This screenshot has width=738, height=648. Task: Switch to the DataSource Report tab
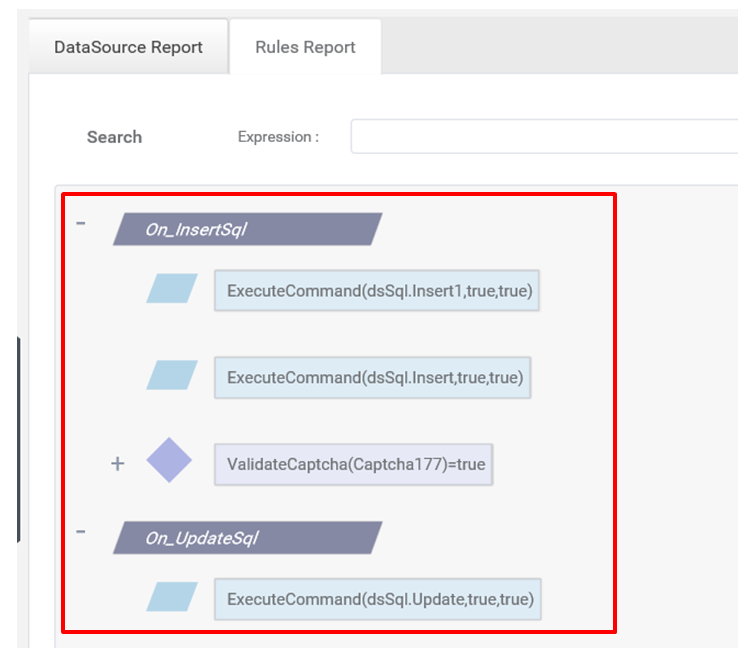tap(128, 47)
